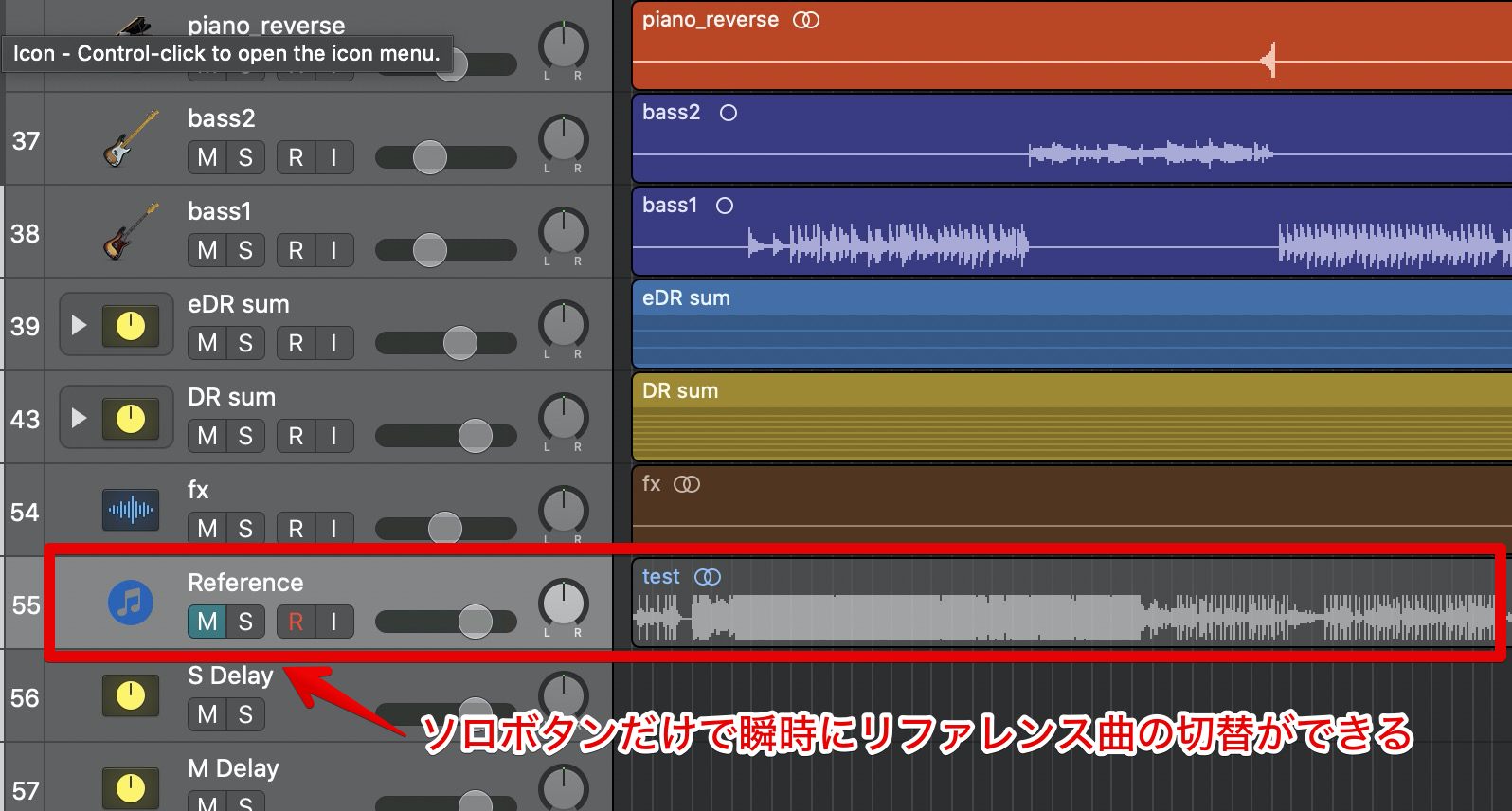1512x811 pixels.
Task: Solo the Reference track
Action: [x=245, y=622]
